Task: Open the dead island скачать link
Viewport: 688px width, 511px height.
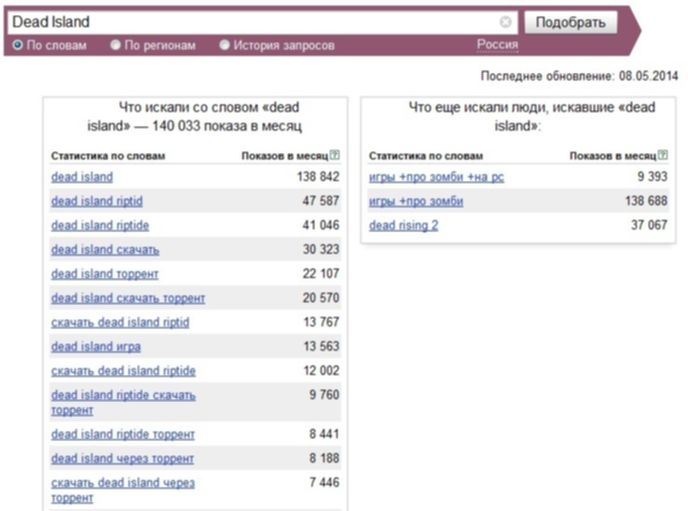Action: (x=105, y=249)
